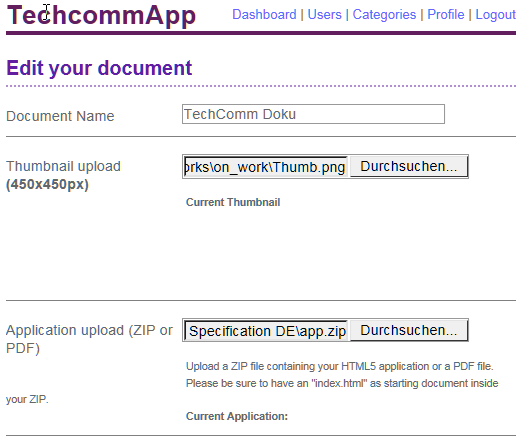Screen dimensions: 524x444
Task: Click the Current Thumbnail caption
Action: [233, 202]
